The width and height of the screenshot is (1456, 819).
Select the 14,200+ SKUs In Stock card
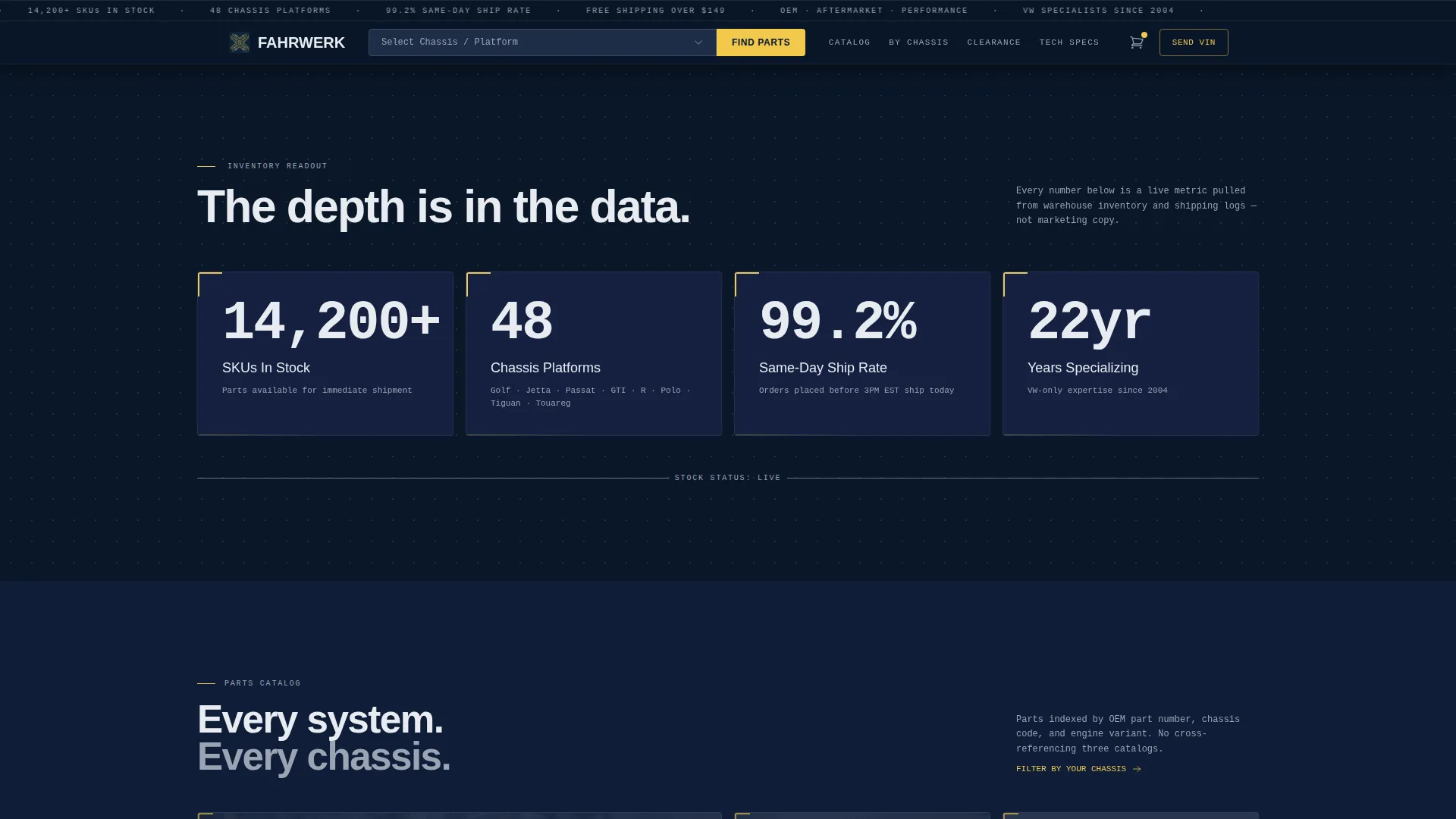[x=325, y=353]
